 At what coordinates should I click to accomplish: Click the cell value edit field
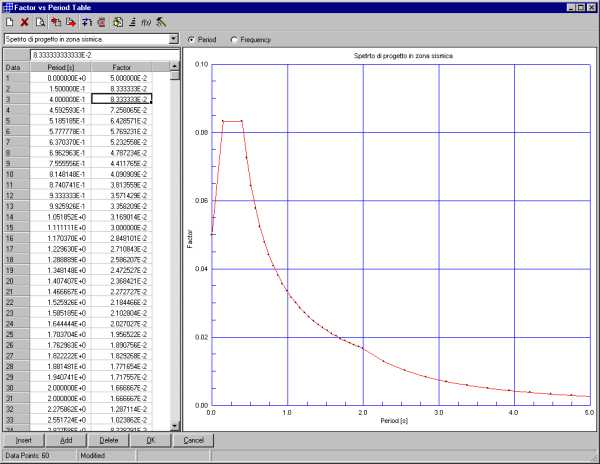[100, 54]
